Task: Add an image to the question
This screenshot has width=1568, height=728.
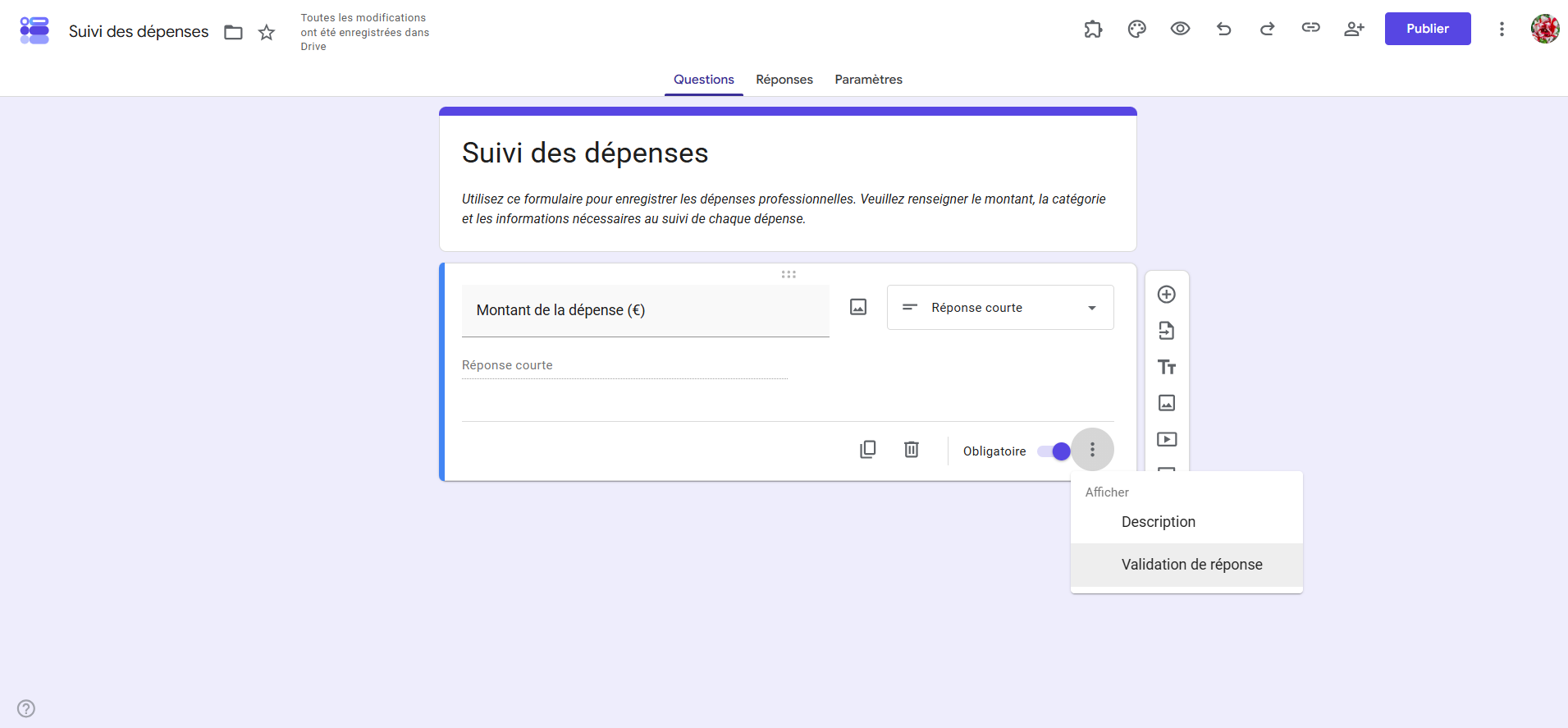Action: pos(858,307)
